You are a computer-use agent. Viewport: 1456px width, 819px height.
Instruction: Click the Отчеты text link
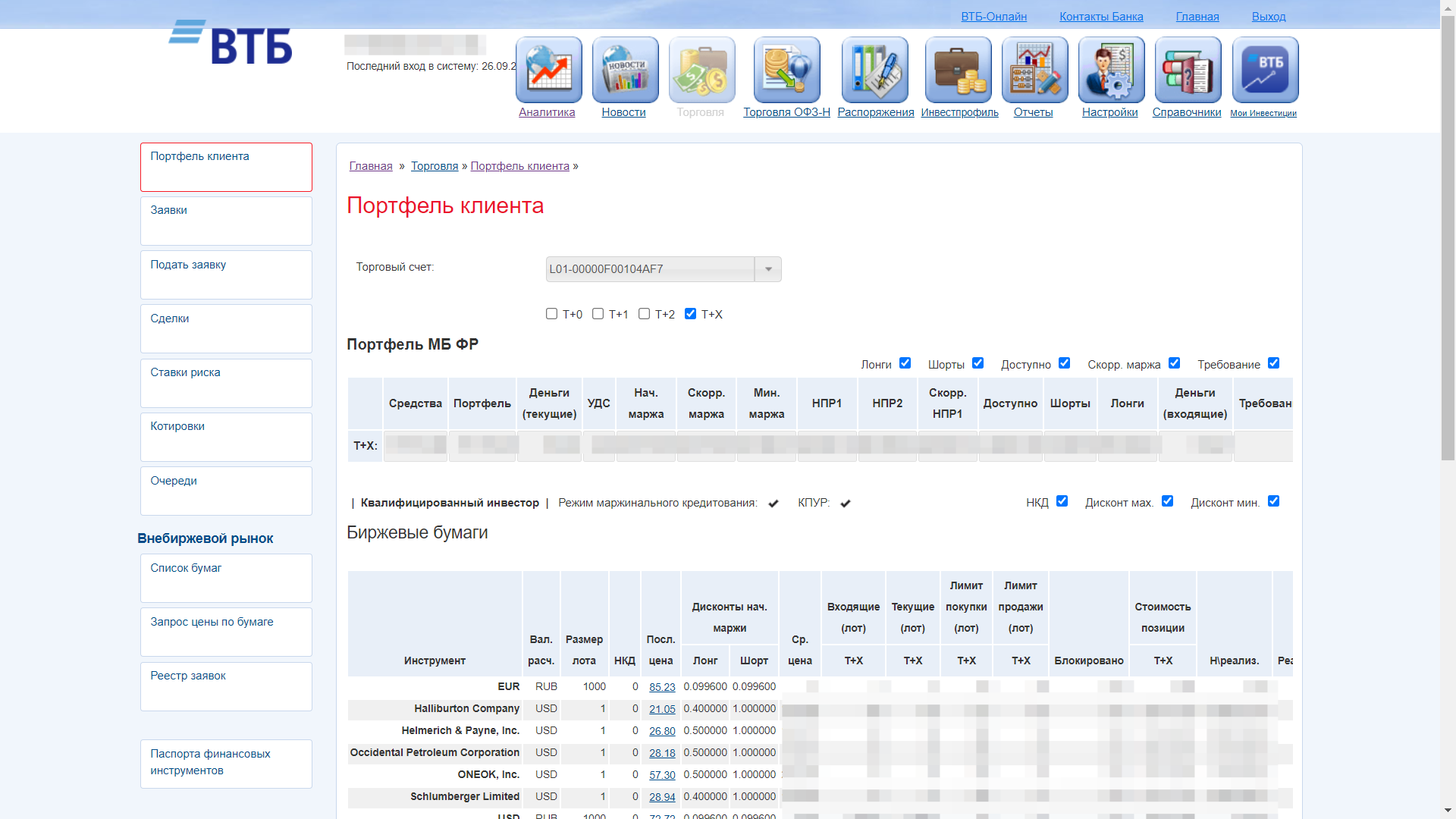click(1033, 112)
